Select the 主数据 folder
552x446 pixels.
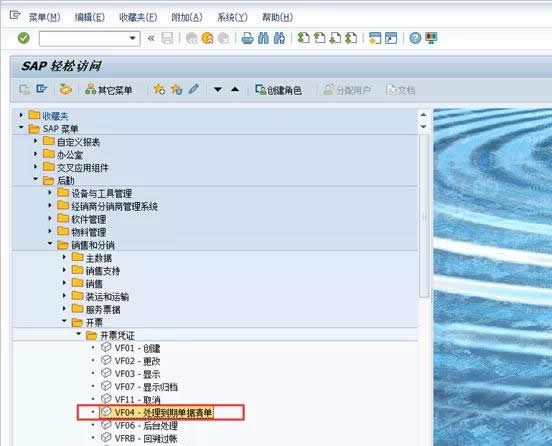(x=99, y=258)
